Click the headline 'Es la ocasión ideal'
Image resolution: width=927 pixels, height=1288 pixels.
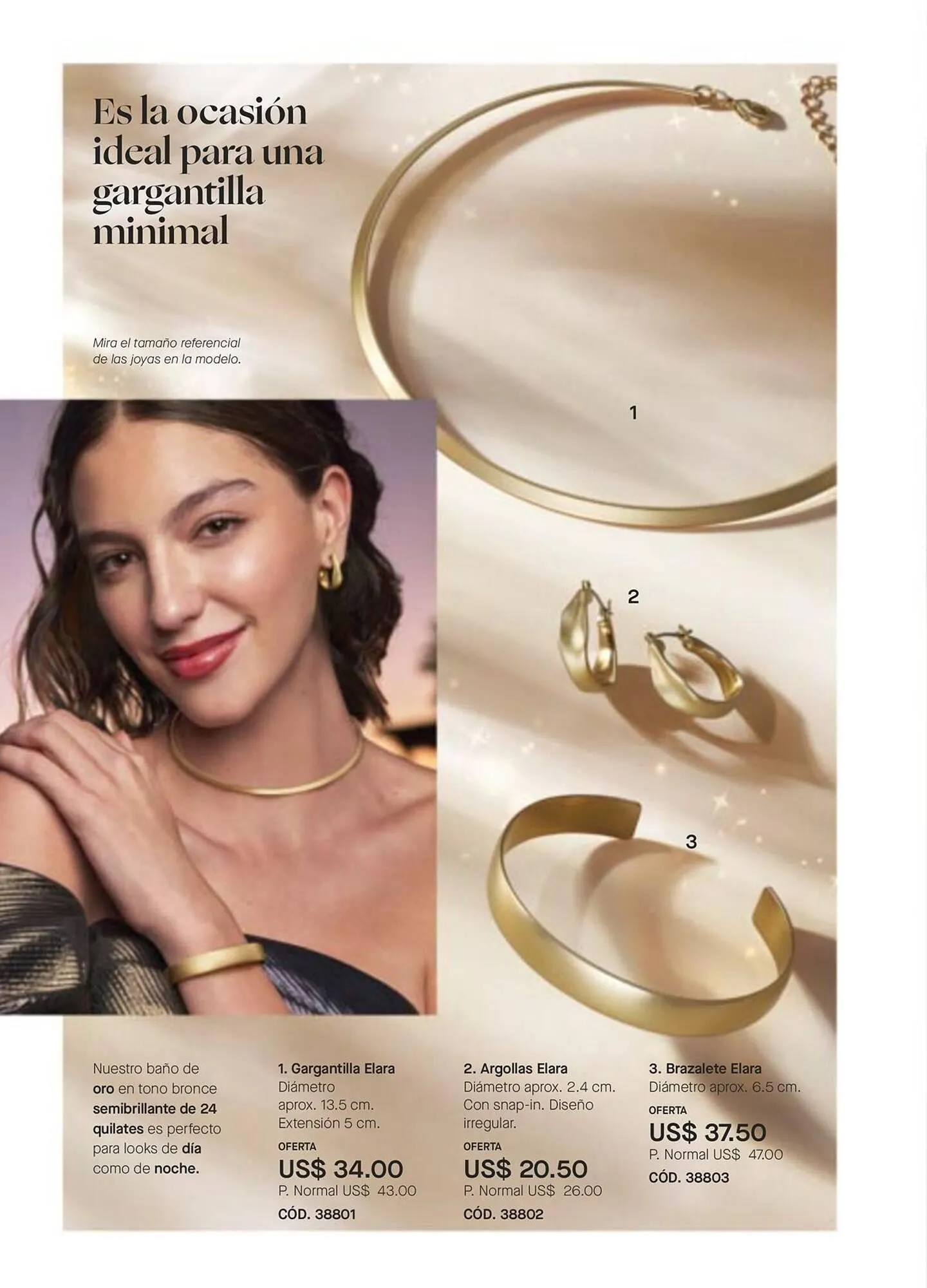(x=208, y=171)
